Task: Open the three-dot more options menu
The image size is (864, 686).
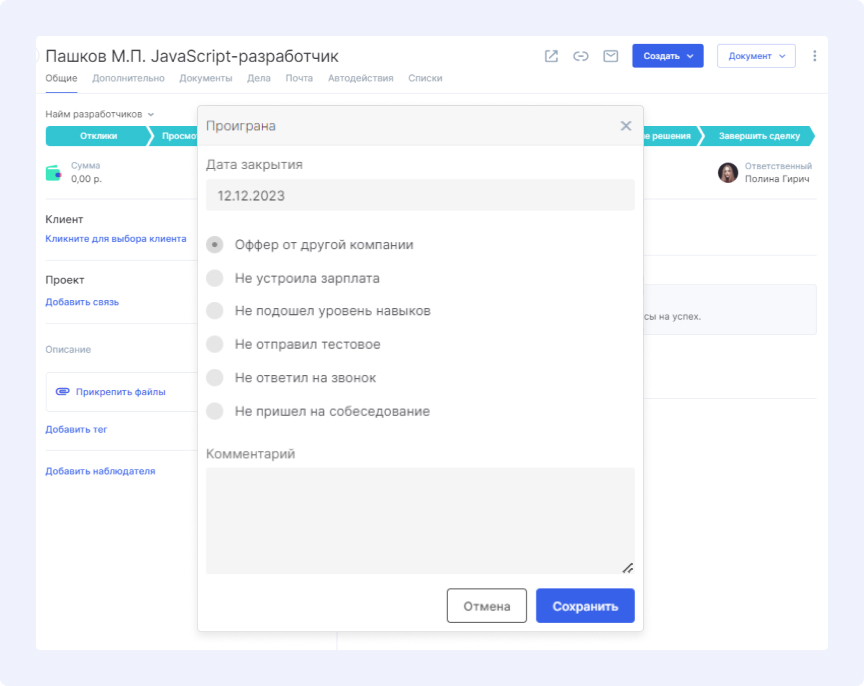Action: point(814,56)
